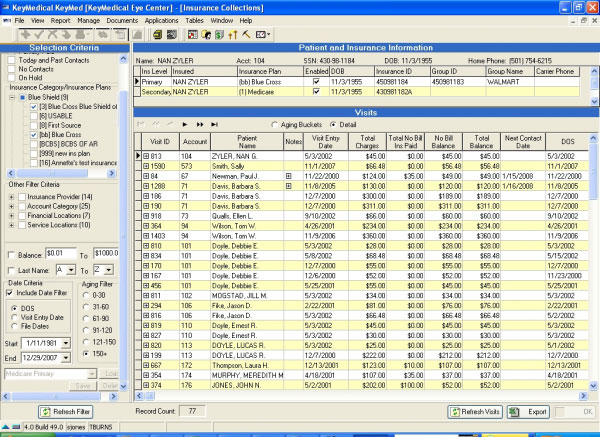
Task: Click insurance plans tree horizontal scrollbar right arrow
Action: pyautogui.click(x=111, y=173)
